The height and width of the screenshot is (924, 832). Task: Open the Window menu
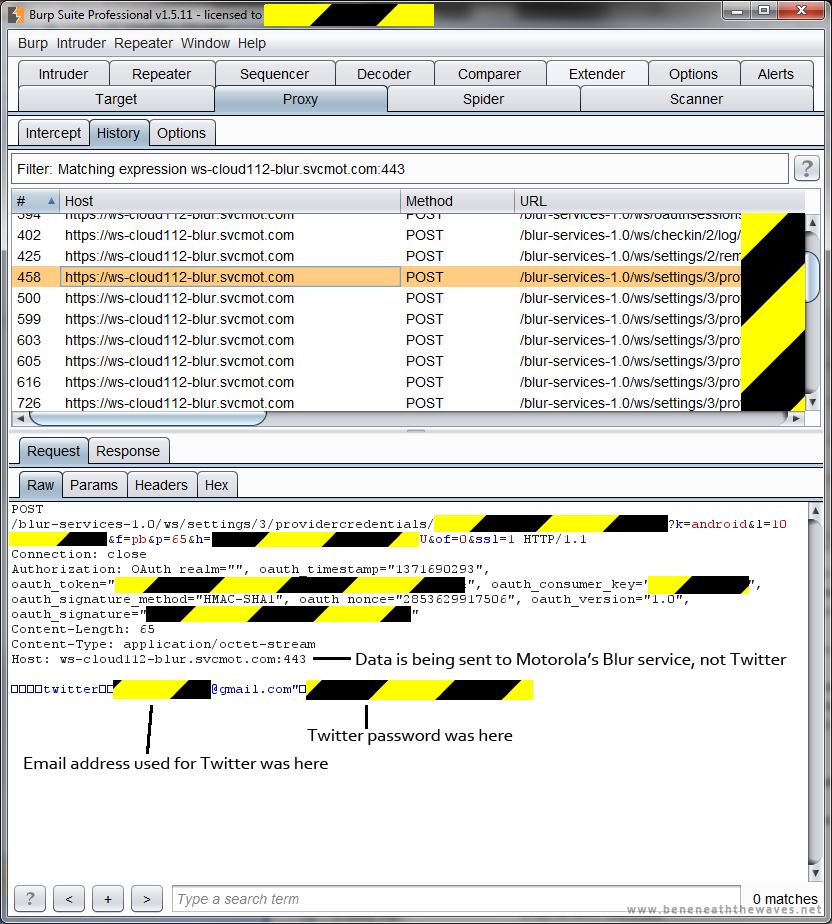(x=205, y=43)
